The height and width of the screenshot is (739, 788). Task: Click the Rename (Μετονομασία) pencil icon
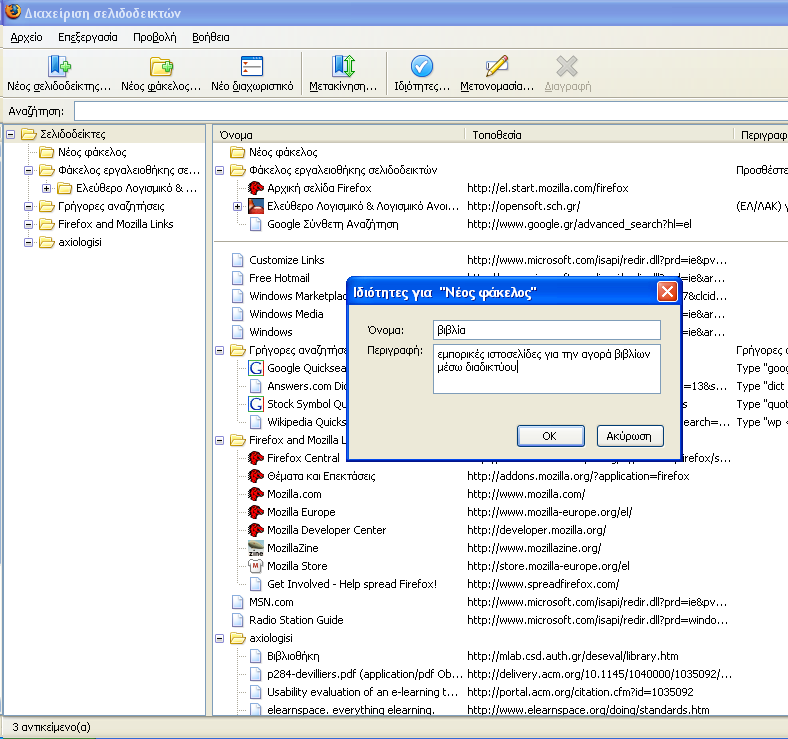coord(497,66)
